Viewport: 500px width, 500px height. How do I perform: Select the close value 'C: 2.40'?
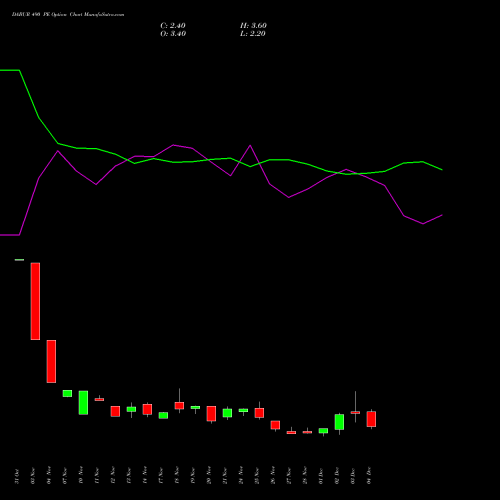click(173, 26)
